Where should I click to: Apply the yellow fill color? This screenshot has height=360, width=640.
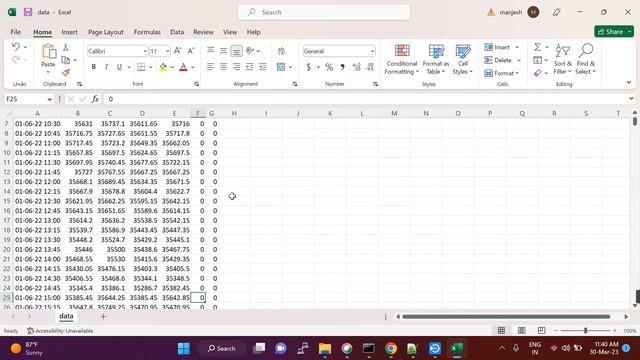pos(163,67)
